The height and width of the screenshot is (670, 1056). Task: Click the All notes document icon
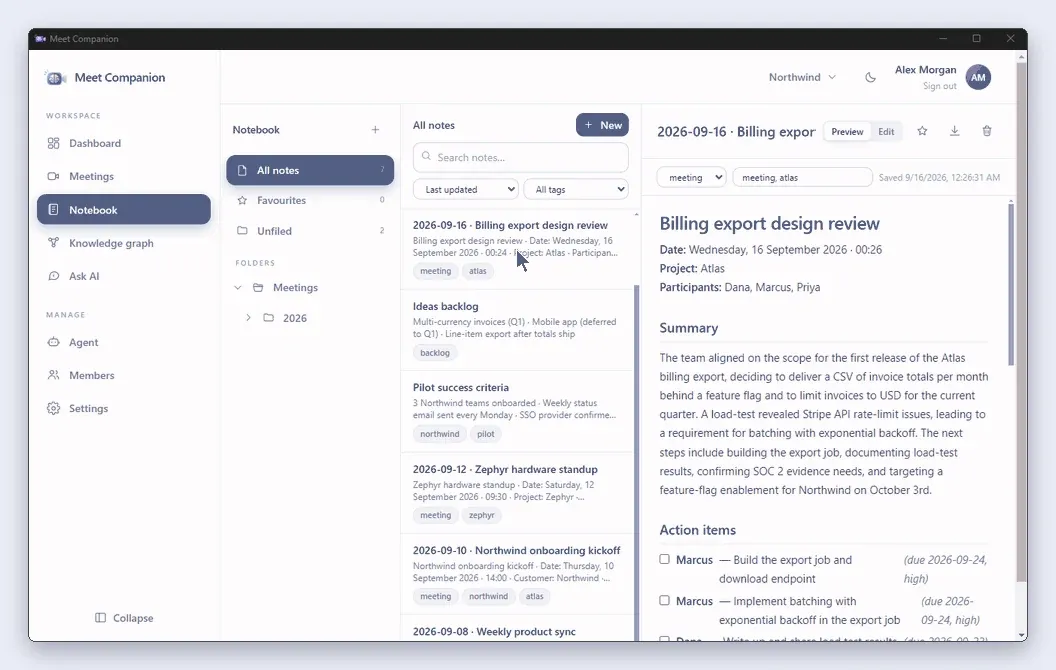242,170
